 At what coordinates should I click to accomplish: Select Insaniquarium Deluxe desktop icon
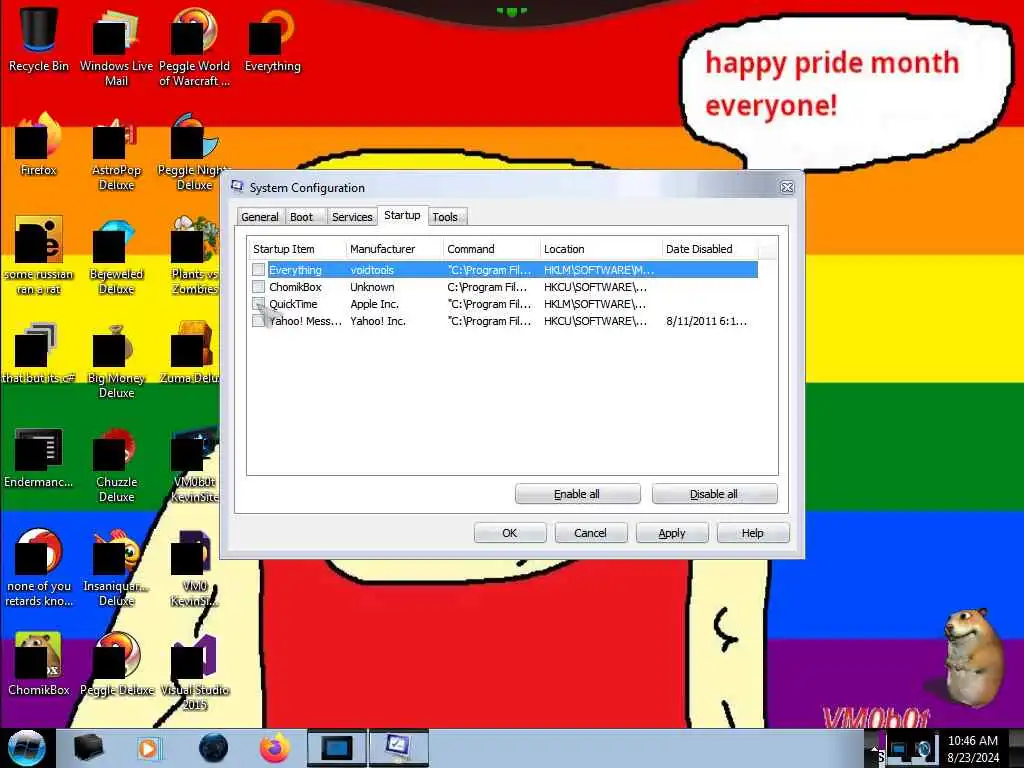pyautogui.click(x=116, y=568)
